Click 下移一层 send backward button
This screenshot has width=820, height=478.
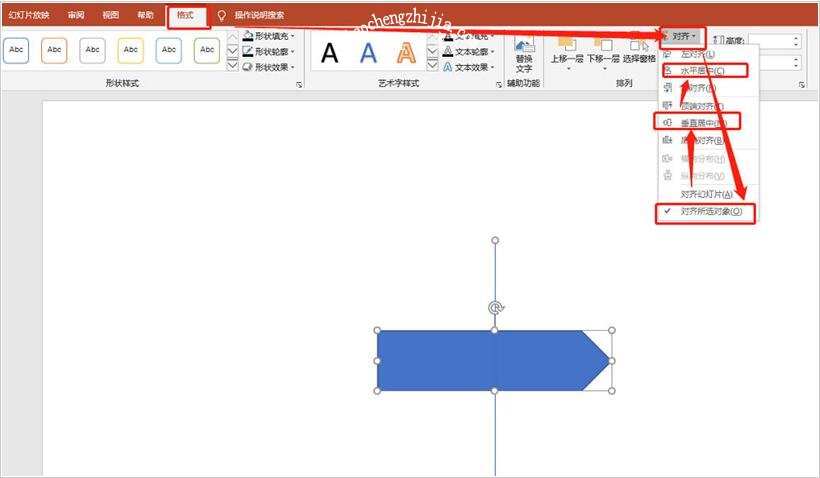(603, 54)
